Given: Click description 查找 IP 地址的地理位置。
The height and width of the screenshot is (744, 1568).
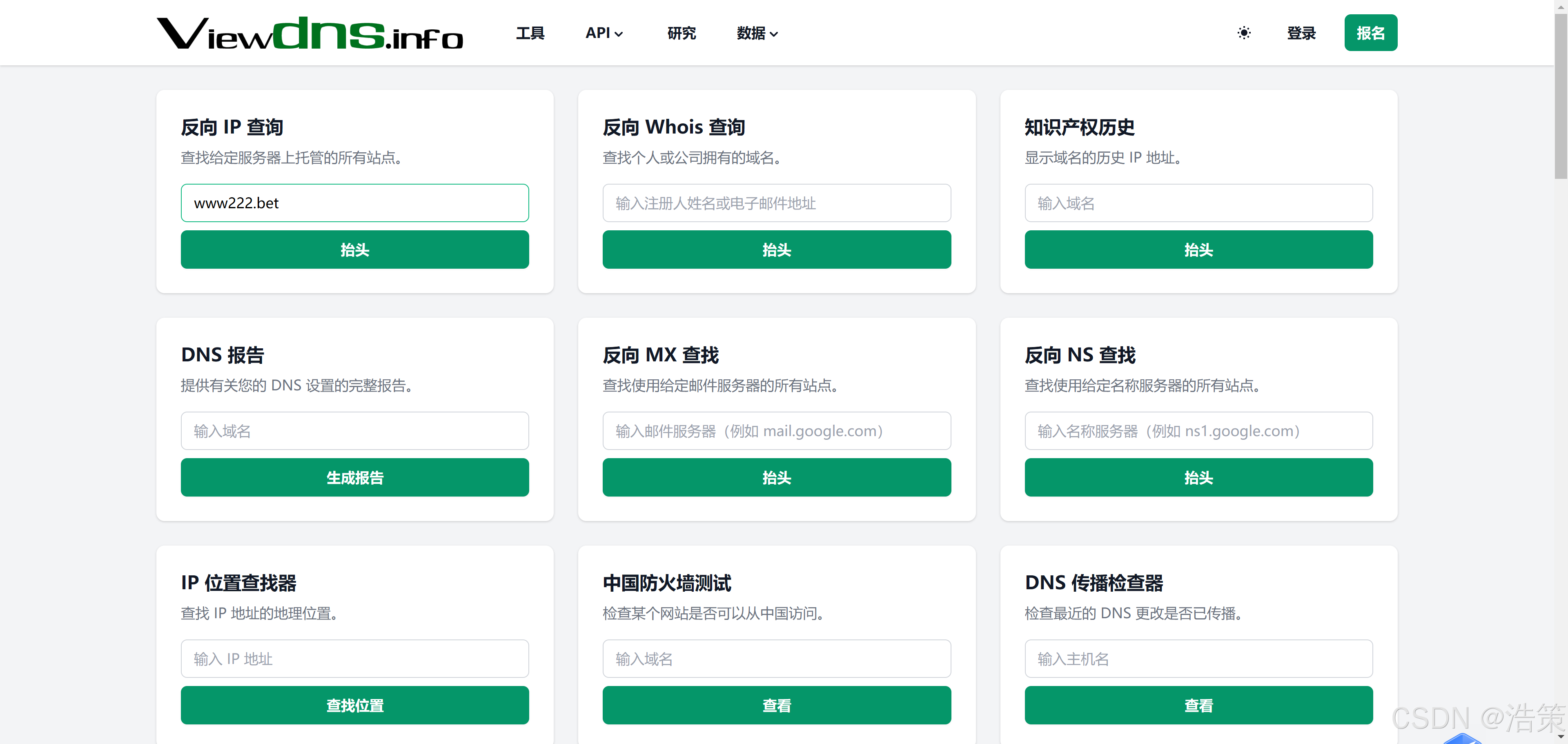Looking at the screenshot, I should click(259, 613).
